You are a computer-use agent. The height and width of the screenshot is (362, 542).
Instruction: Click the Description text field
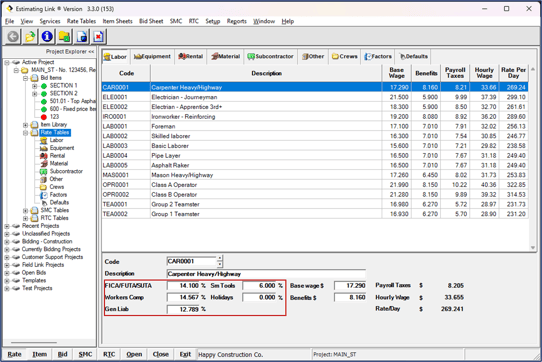click(x=266, y=274)
